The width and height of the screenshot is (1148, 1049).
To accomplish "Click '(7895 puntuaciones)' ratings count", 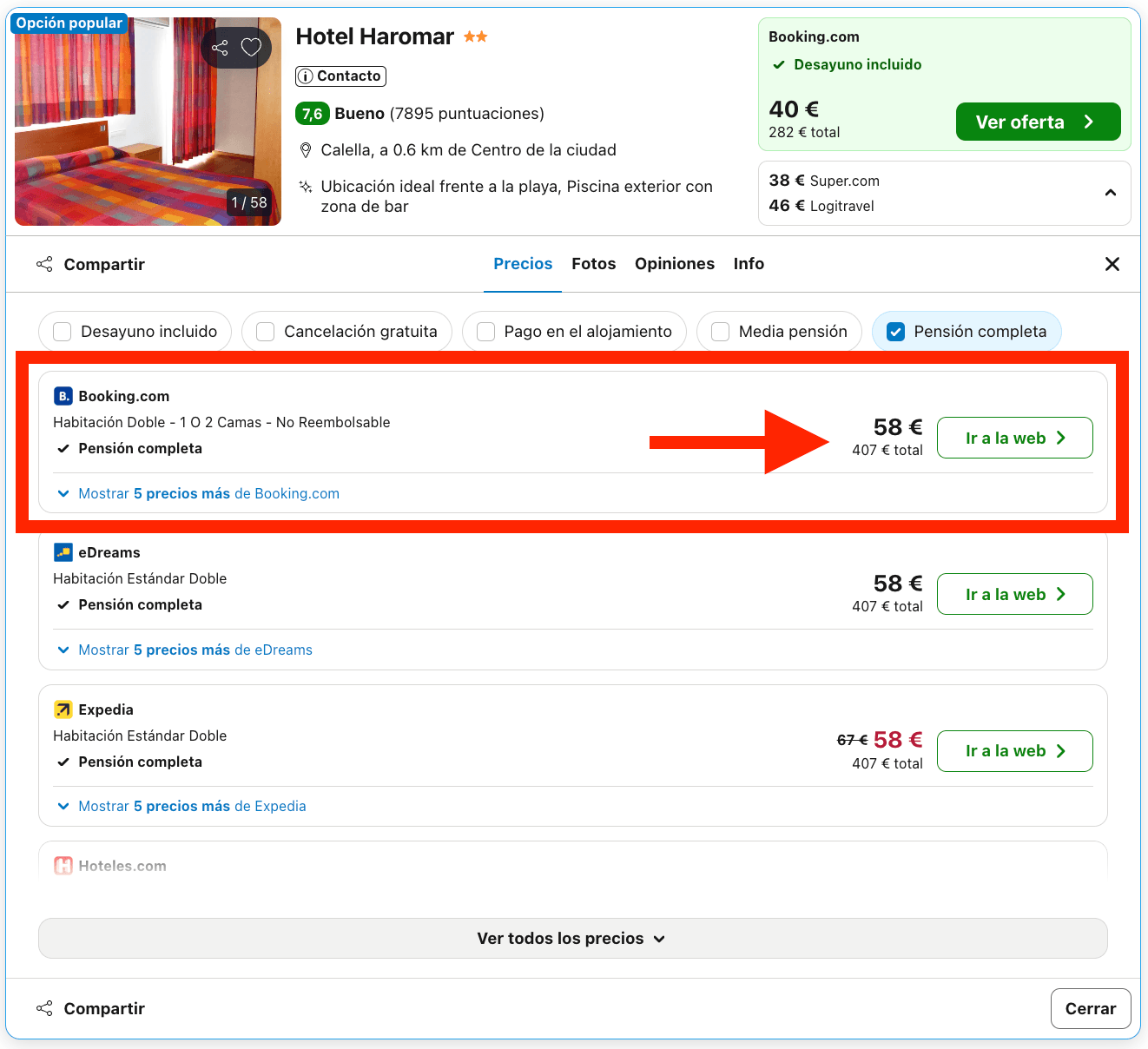I will point(467,114).
